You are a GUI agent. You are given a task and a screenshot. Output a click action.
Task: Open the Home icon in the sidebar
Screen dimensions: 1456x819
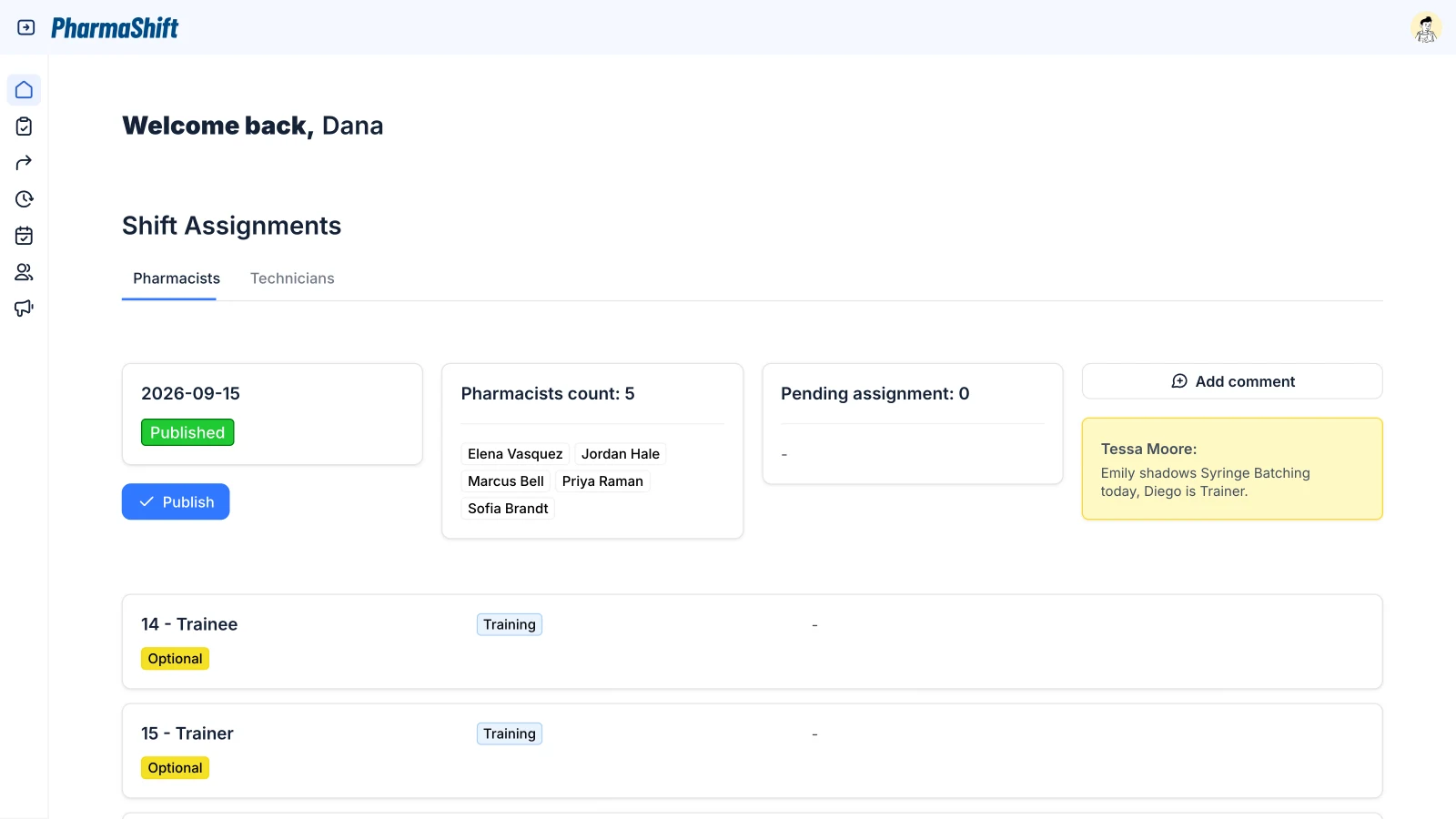(25, 90)
